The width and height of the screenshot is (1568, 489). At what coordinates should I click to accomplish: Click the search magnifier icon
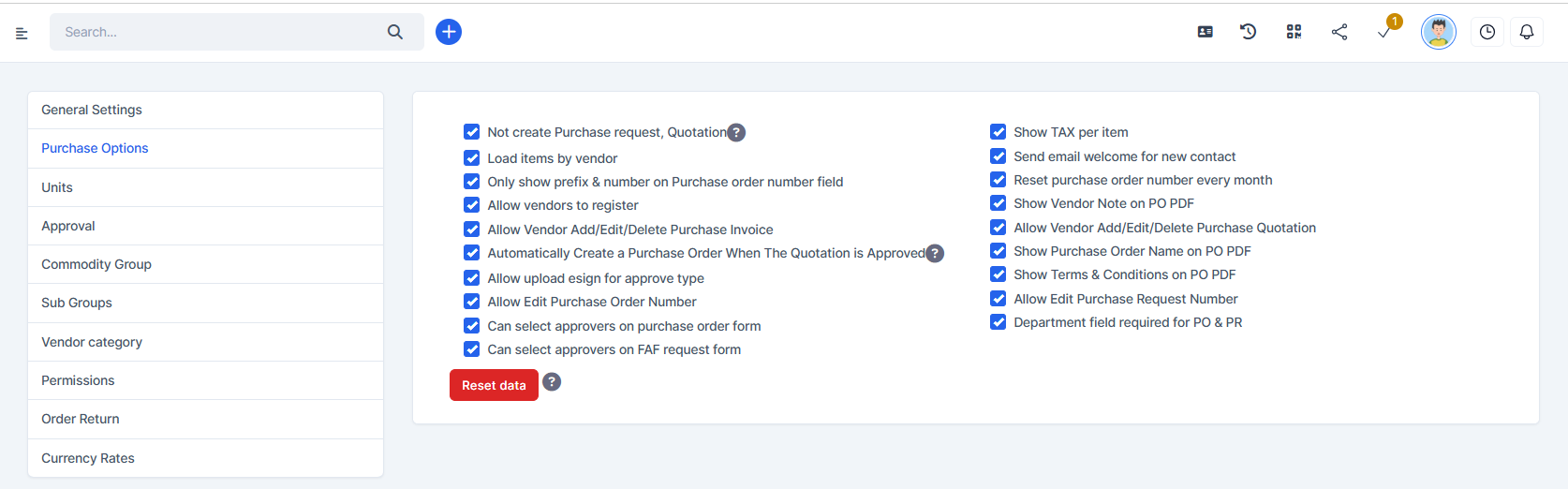[395, 32]
